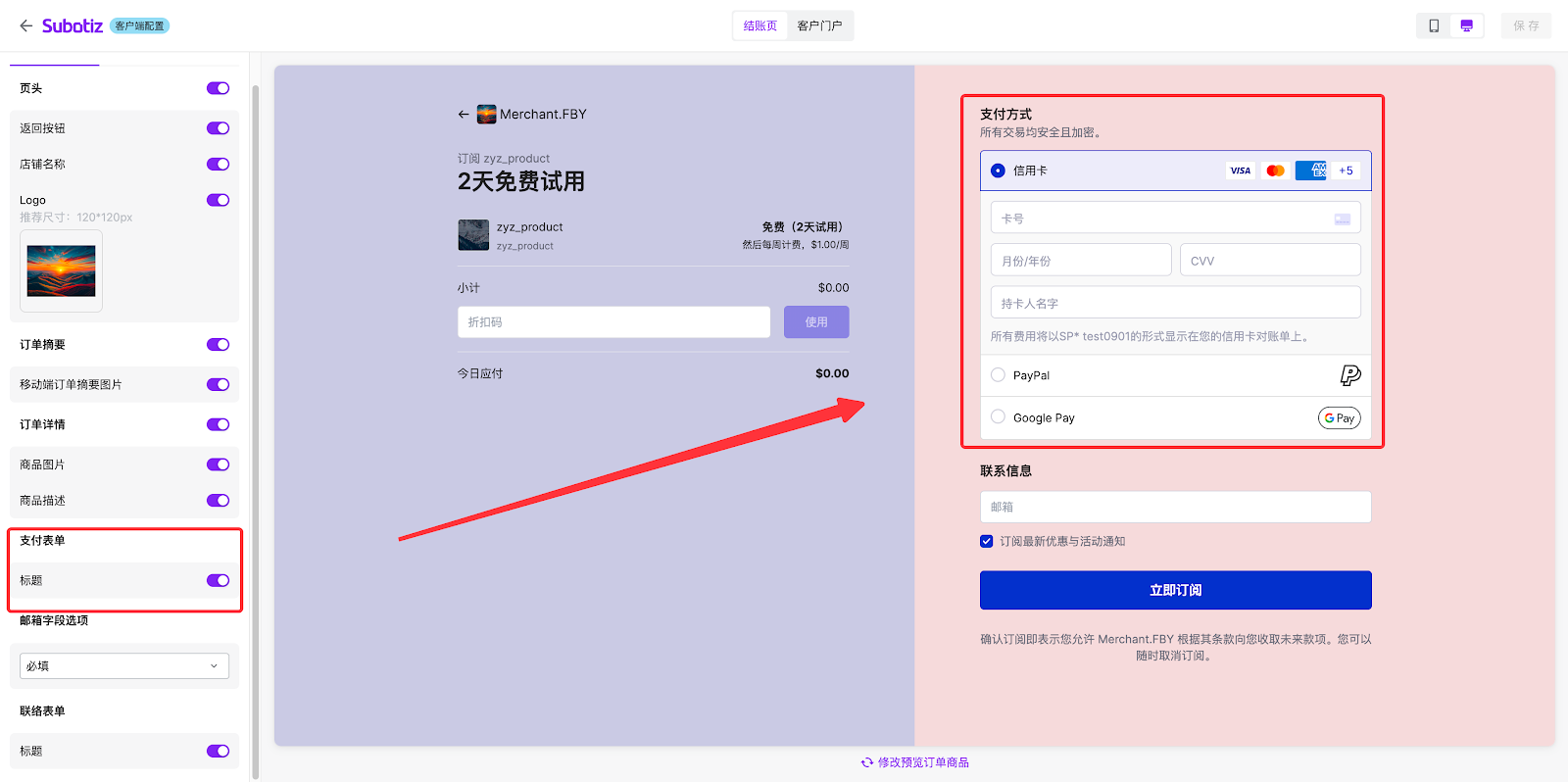Click the Logo sunset image thumbnail
The width and height of the screenshot is (1568, 782).
(x=61, y=270)
